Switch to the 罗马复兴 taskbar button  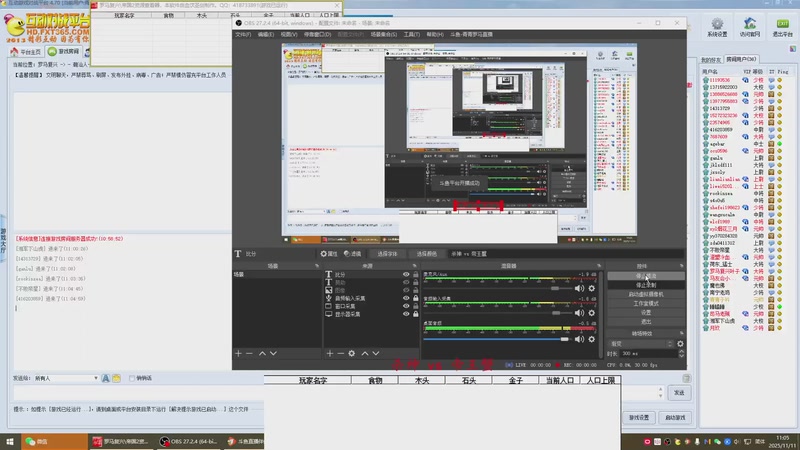122,441
